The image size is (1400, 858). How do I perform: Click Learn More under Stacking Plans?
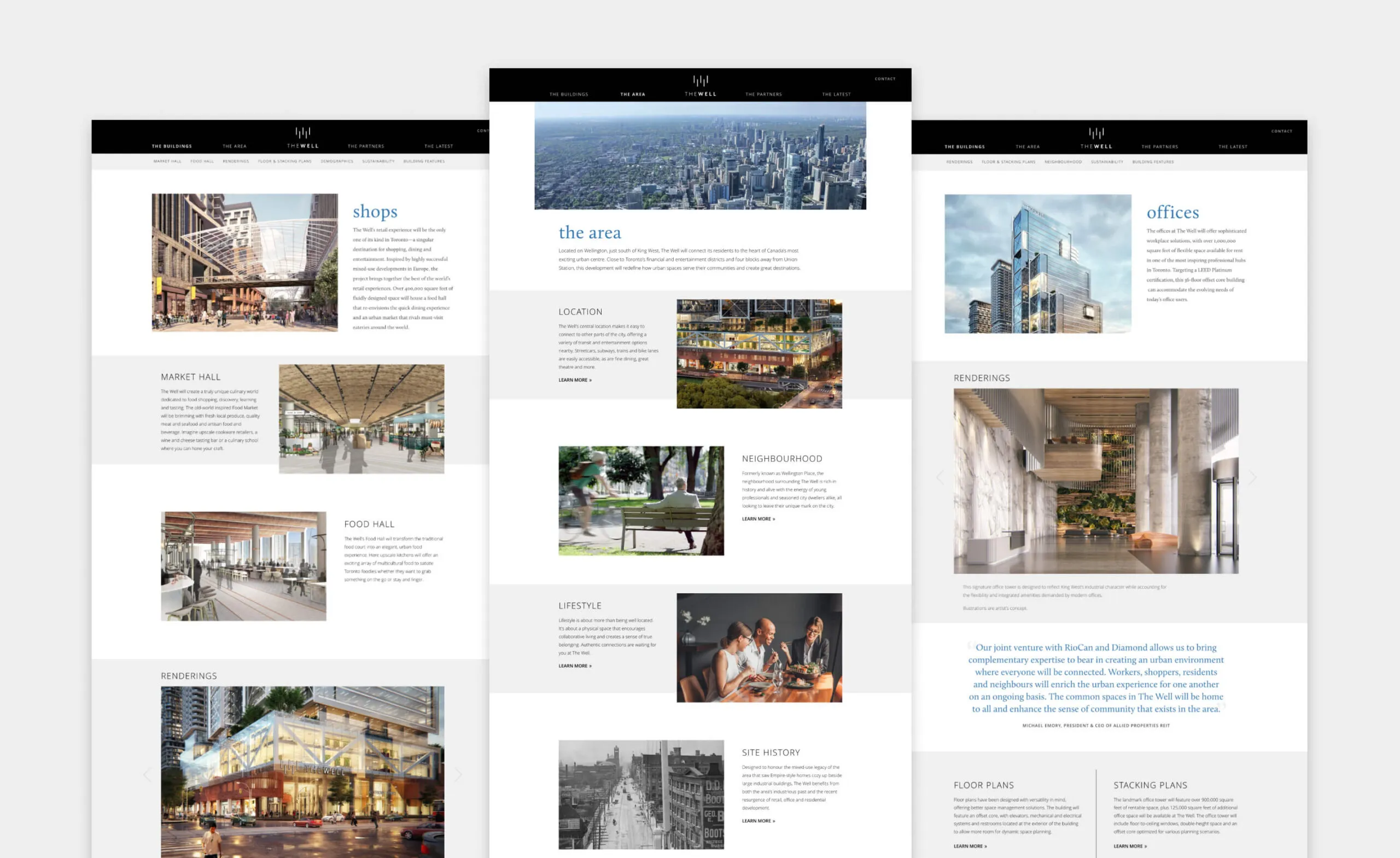pyautogui.click(x=1129, y=846)
